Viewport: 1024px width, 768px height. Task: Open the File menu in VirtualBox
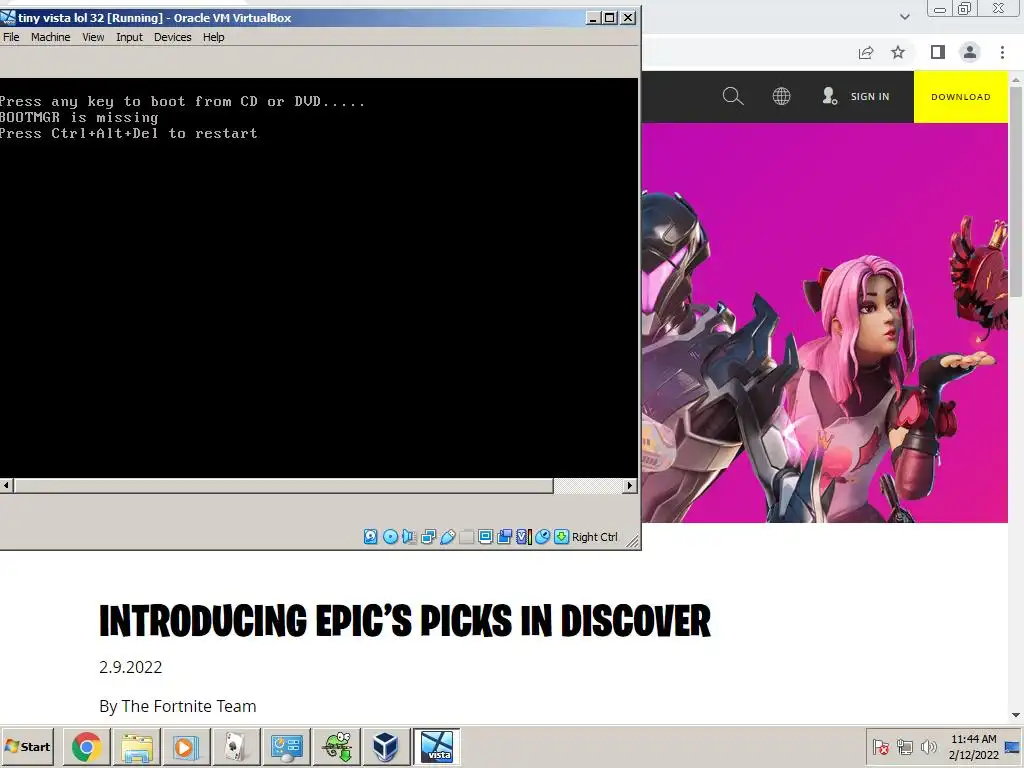(x=11, y=37)
